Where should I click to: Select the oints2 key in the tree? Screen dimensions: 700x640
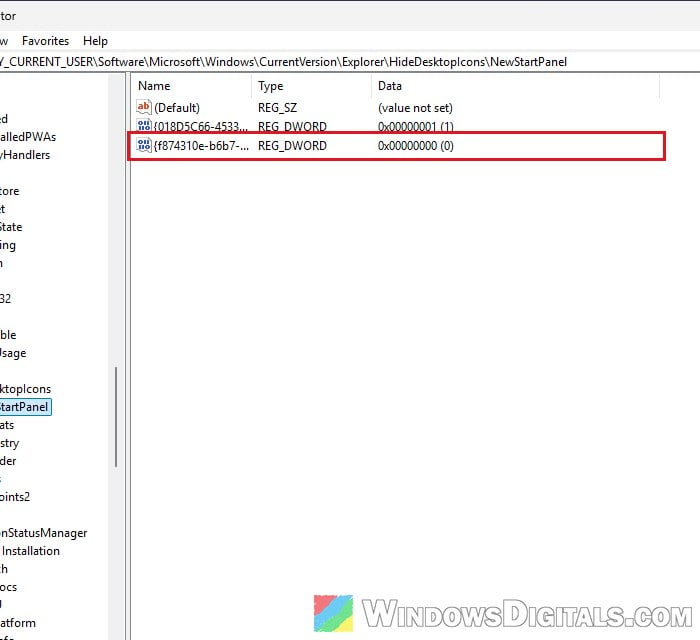point(15,497)
